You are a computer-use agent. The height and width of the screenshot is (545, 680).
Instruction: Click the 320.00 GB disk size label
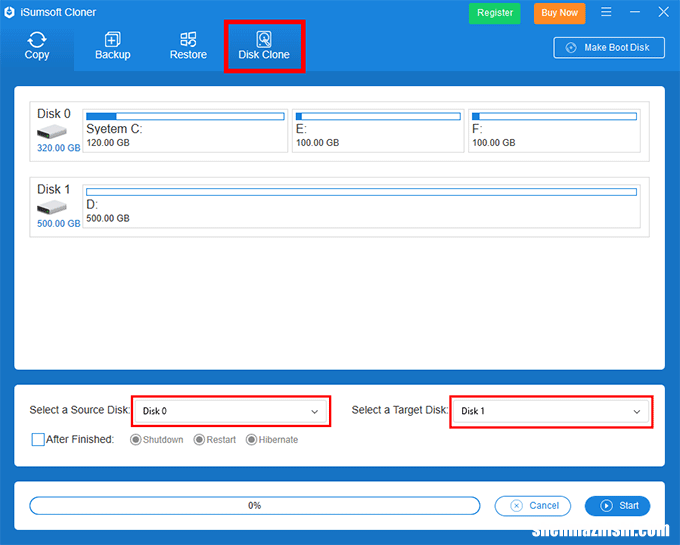tap(59, 148)
